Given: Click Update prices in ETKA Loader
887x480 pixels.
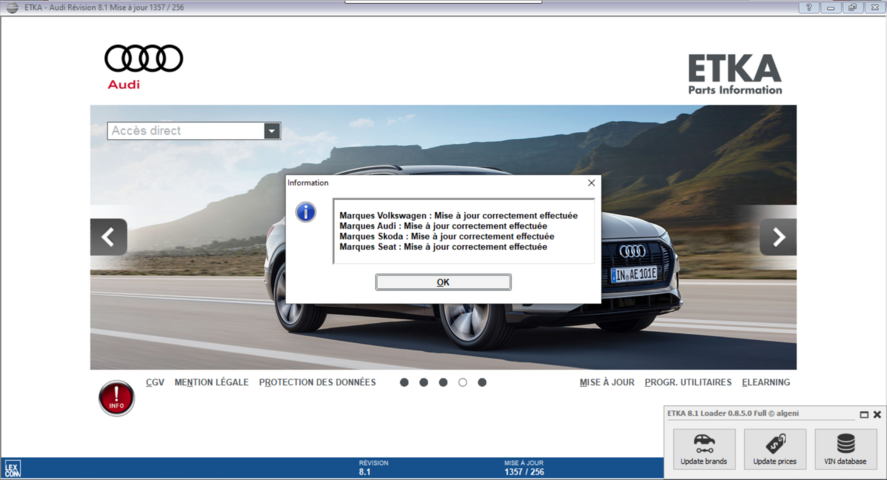Looking at the screenshot, I should (x=775, y=449).
